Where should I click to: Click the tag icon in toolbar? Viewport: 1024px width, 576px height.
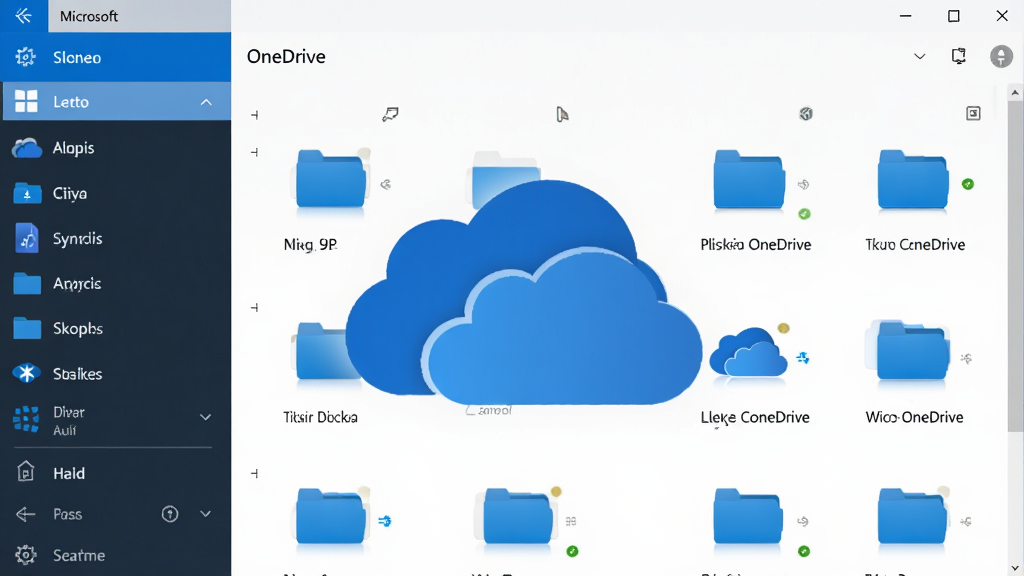point(391,114)
